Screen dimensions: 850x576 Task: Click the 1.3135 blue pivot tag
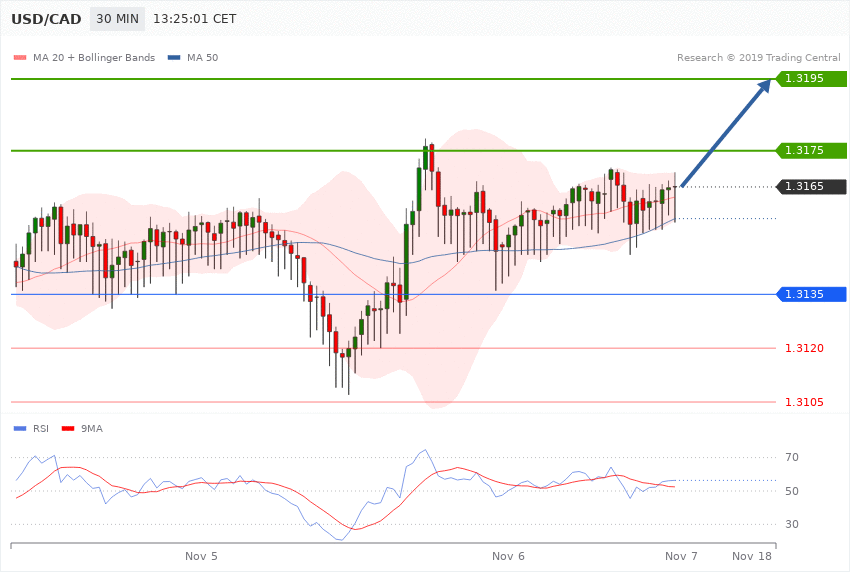click(x=812, y=294)
